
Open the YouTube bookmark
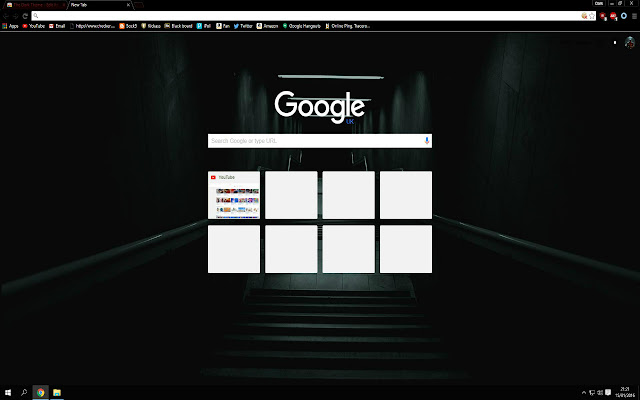tap(33, 26)
